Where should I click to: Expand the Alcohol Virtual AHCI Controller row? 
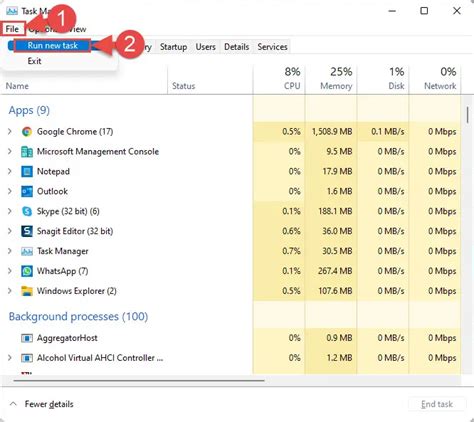(10, 358)
